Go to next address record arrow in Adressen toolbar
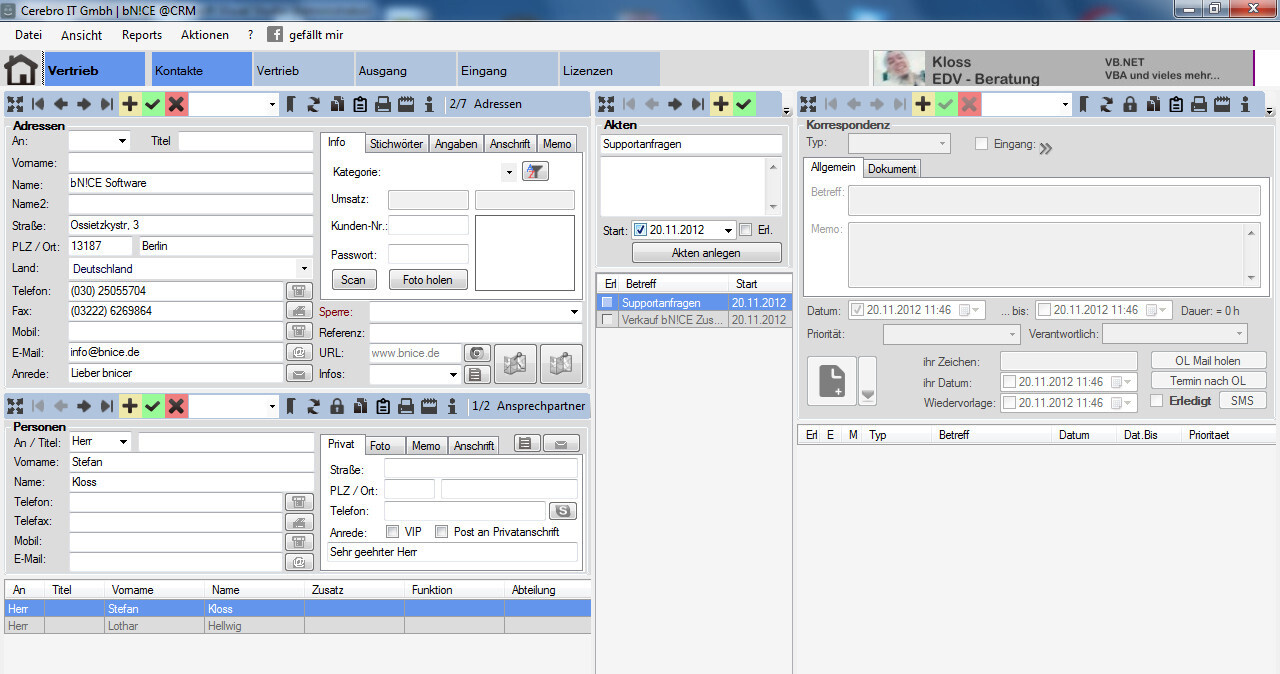The height and width of the screenshot is (674, 1280). coord(84,104)
